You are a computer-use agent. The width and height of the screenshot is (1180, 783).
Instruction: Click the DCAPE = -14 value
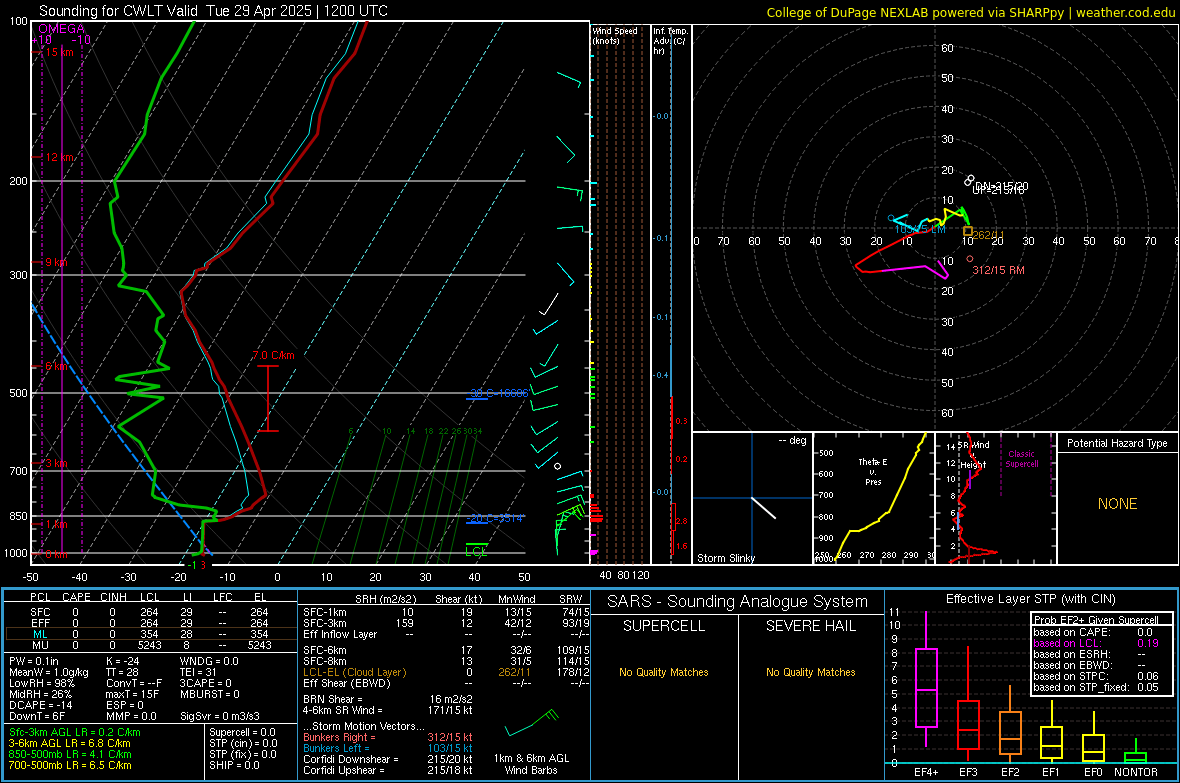[x=41, y=705]
